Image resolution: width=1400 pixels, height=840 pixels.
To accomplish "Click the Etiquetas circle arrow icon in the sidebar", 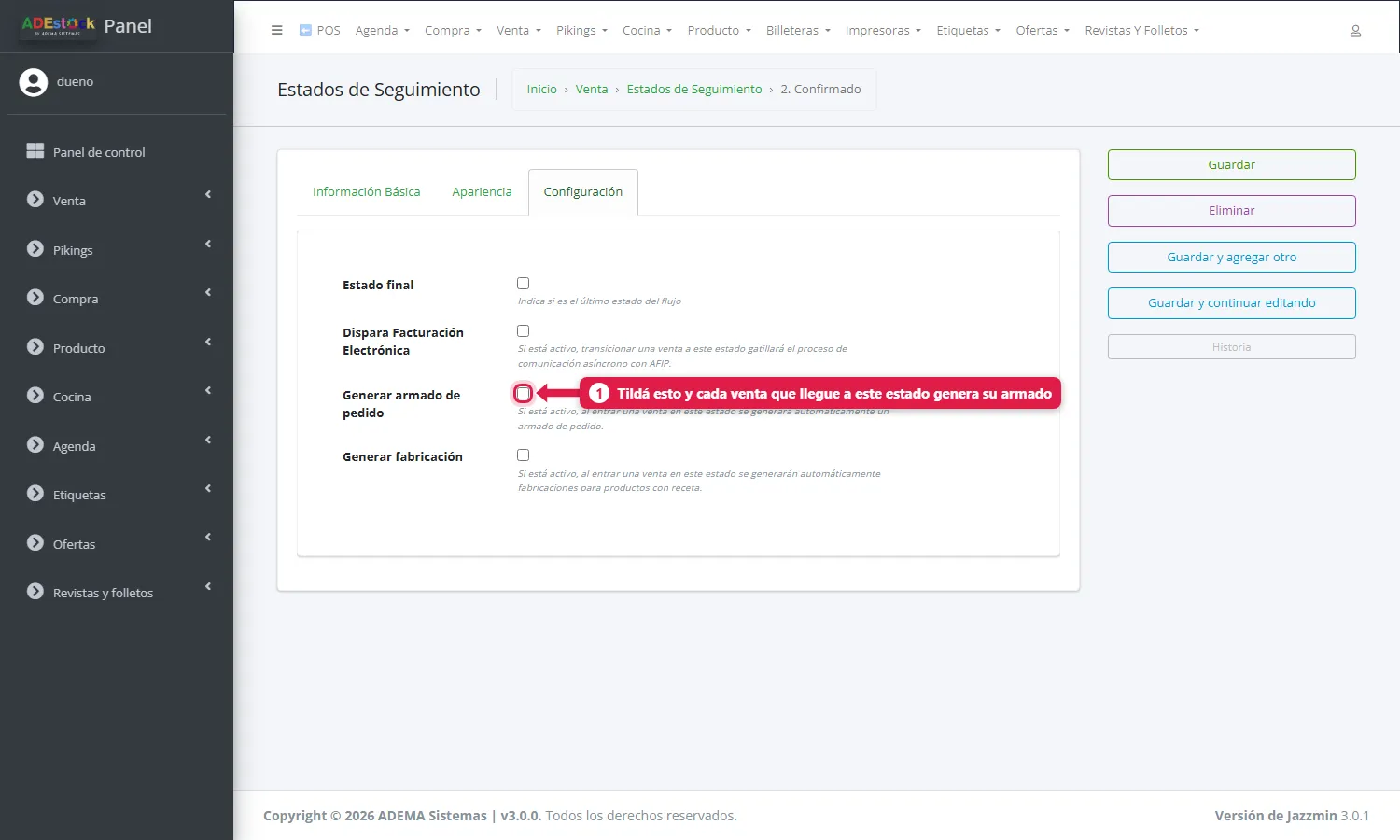I will 35,494.
